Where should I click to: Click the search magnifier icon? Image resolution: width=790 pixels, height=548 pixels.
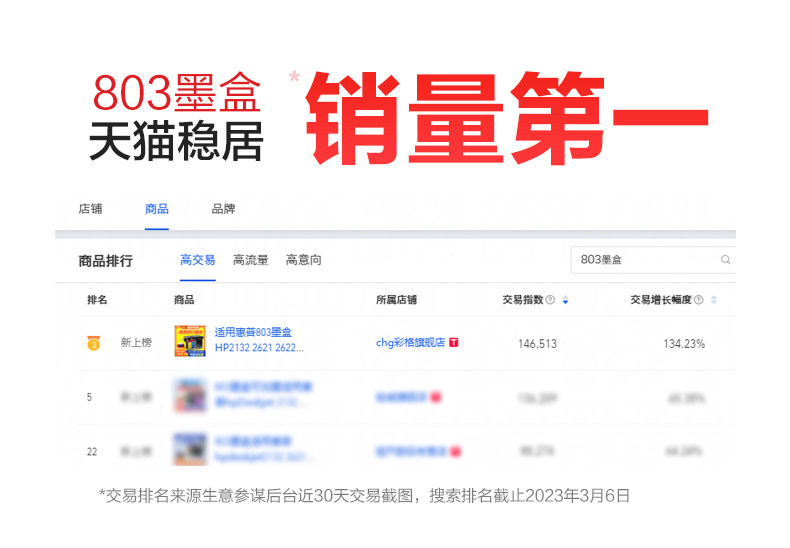click(726, 260)
